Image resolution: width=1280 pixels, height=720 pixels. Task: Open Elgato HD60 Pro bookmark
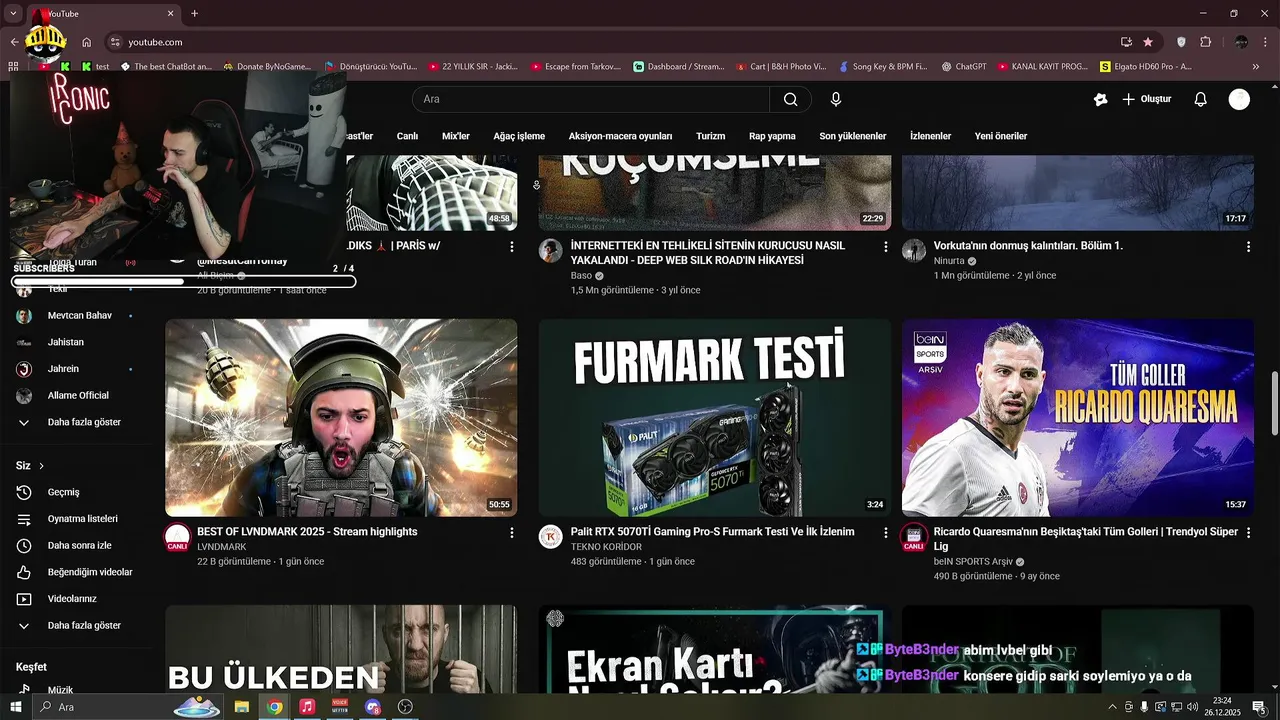tap(1146, 67)
